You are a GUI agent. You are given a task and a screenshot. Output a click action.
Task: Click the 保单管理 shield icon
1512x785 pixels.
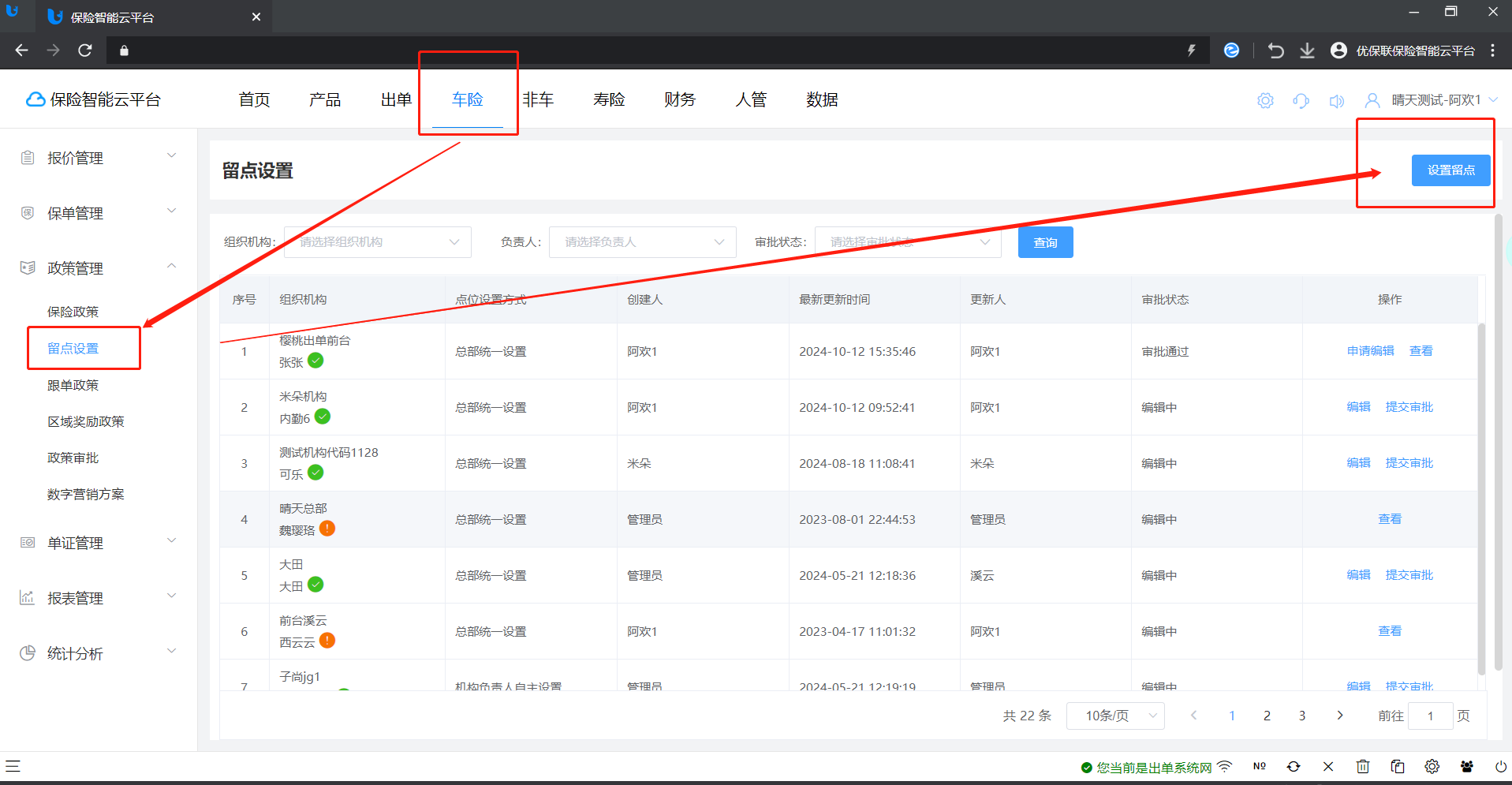point(28,212)
